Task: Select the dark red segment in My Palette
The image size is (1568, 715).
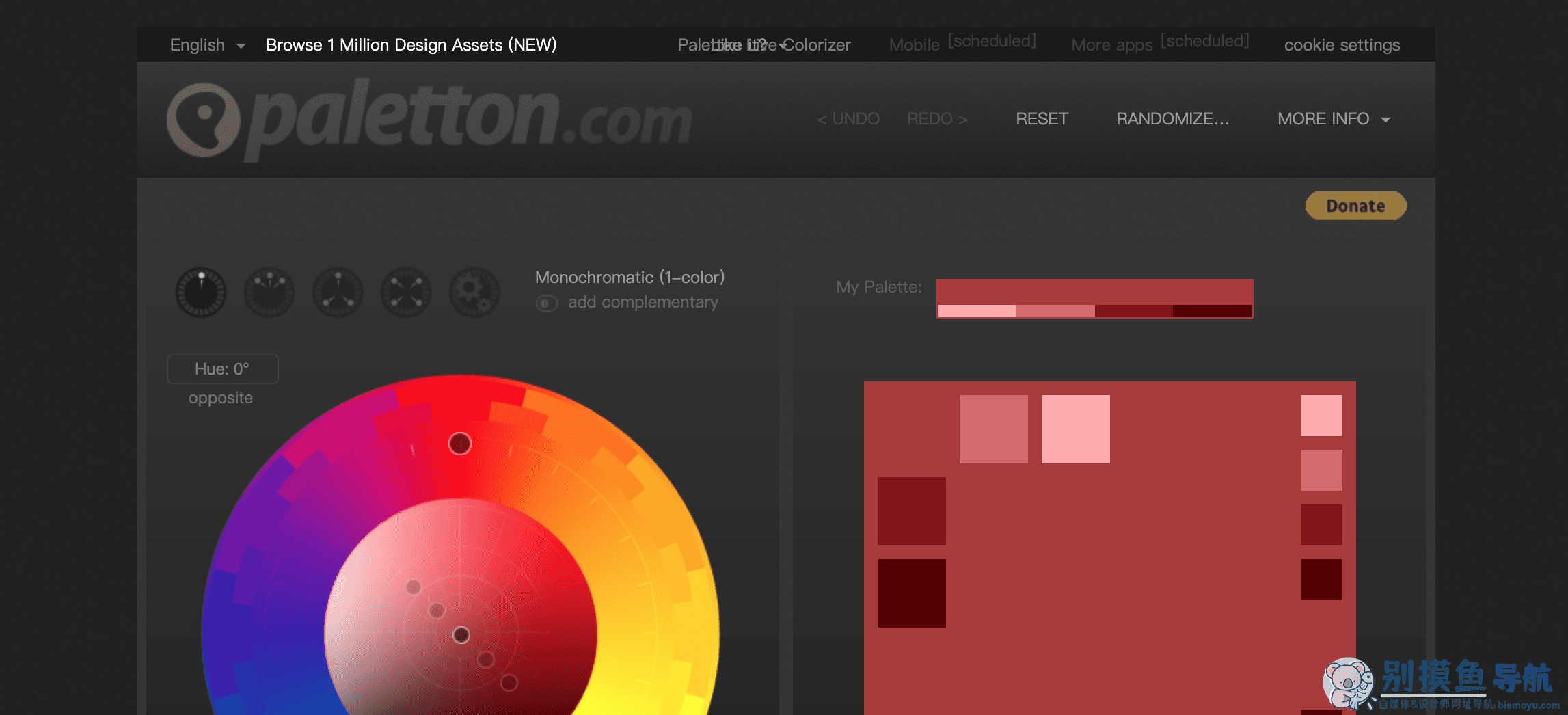Action: point(1134,311)
